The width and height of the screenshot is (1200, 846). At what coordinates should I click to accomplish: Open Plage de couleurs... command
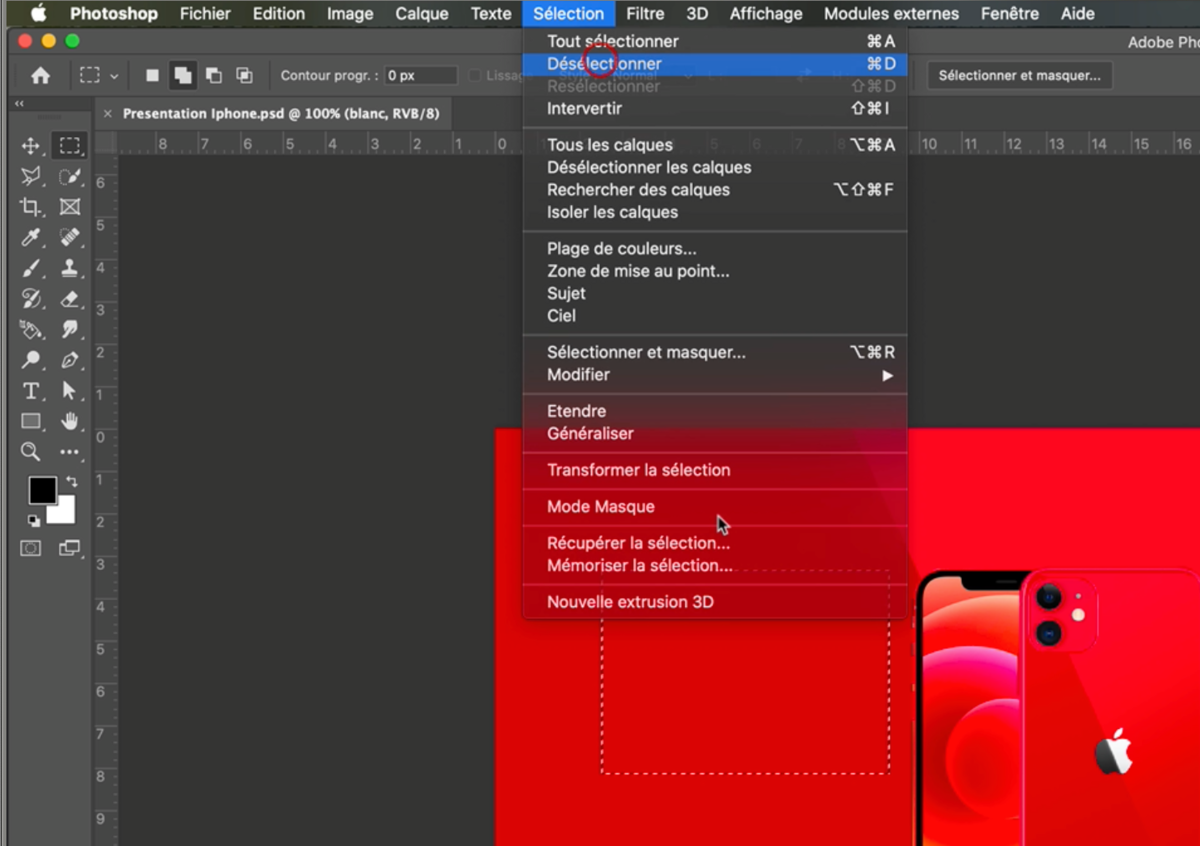[x=715, y=249]
